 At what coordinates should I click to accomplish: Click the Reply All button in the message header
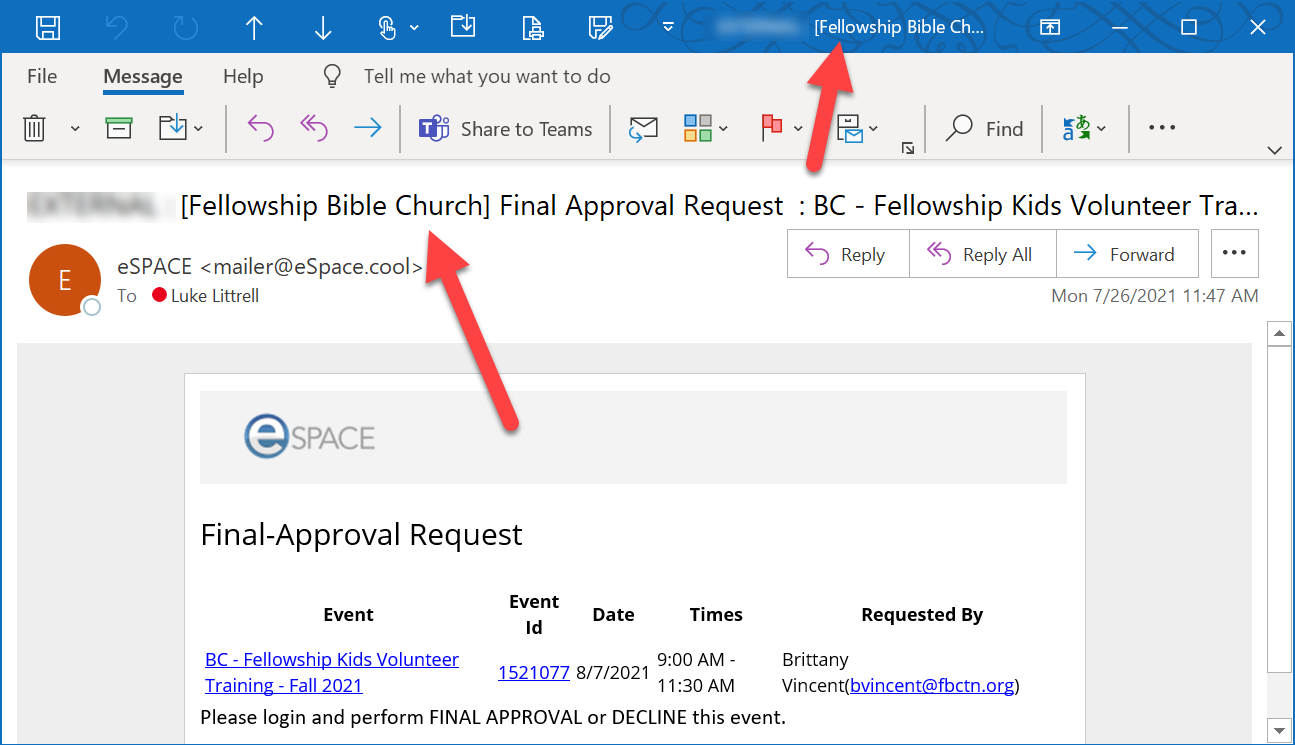tap(982, 254)
